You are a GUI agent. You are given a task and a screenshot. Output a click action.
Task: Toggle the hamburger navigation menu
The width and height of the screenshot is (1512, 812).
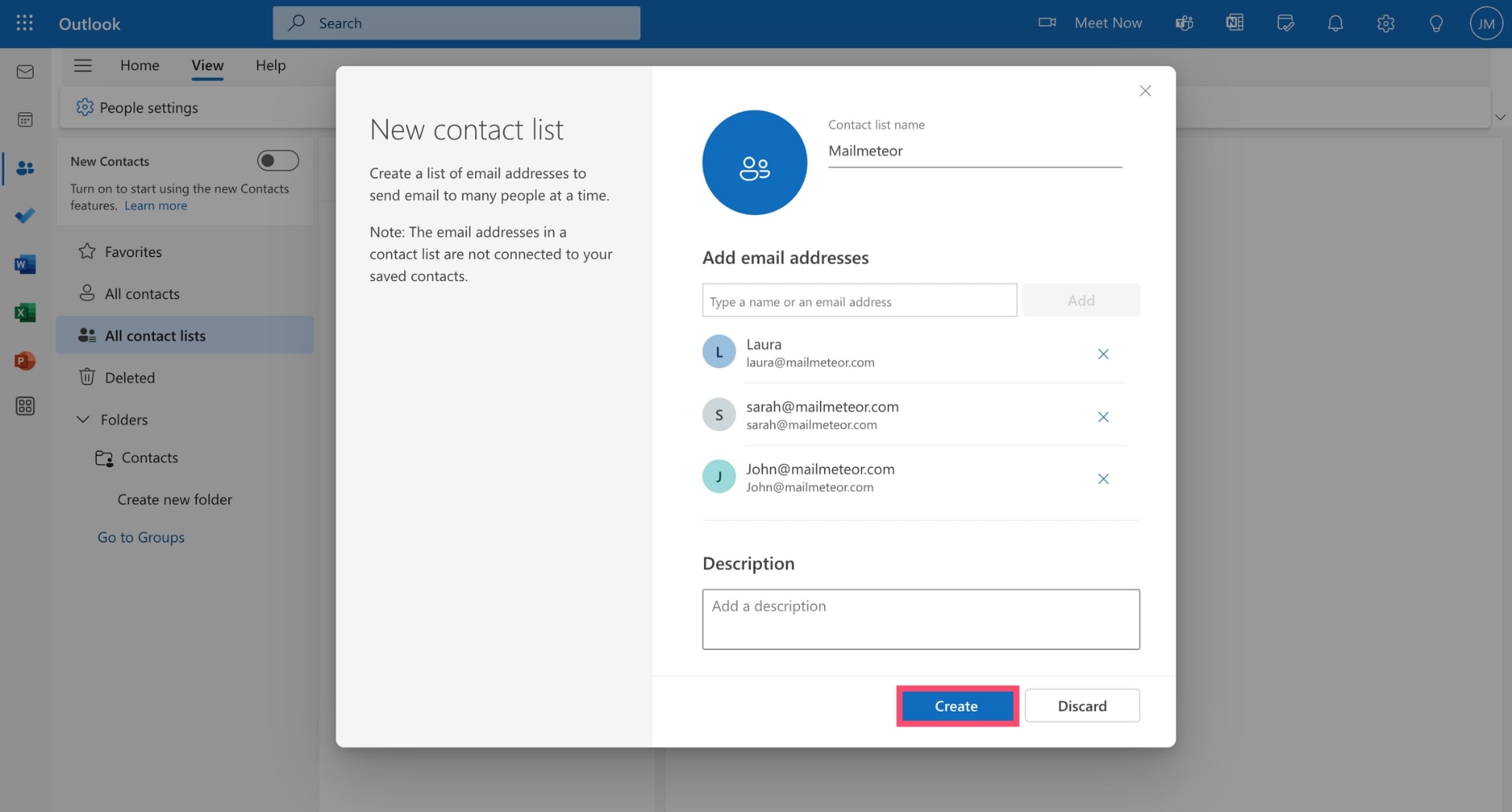pyautogui.click(x=83, y=65)
